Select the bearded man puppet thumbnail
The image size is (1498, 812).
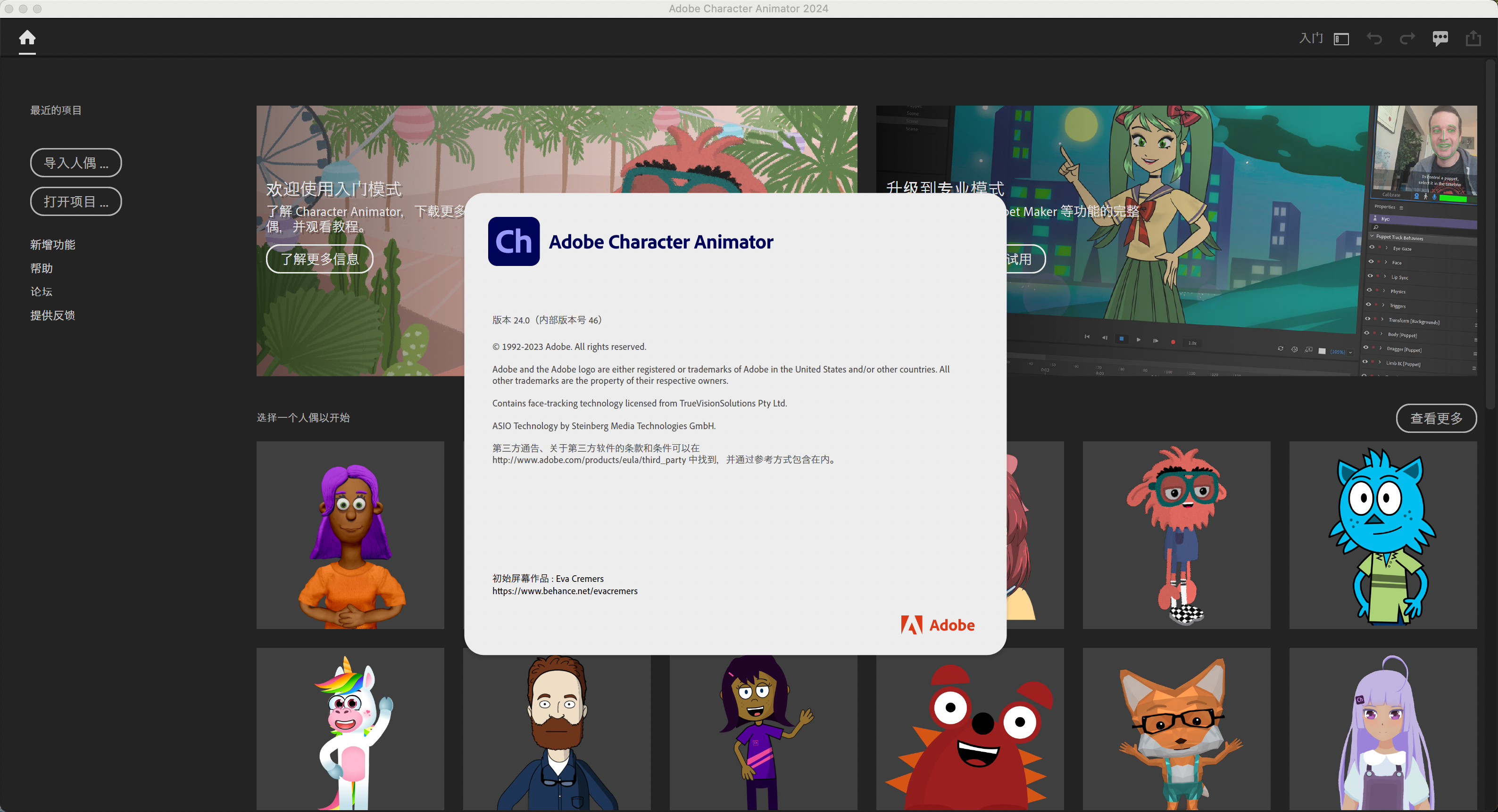tap(557, 732)
